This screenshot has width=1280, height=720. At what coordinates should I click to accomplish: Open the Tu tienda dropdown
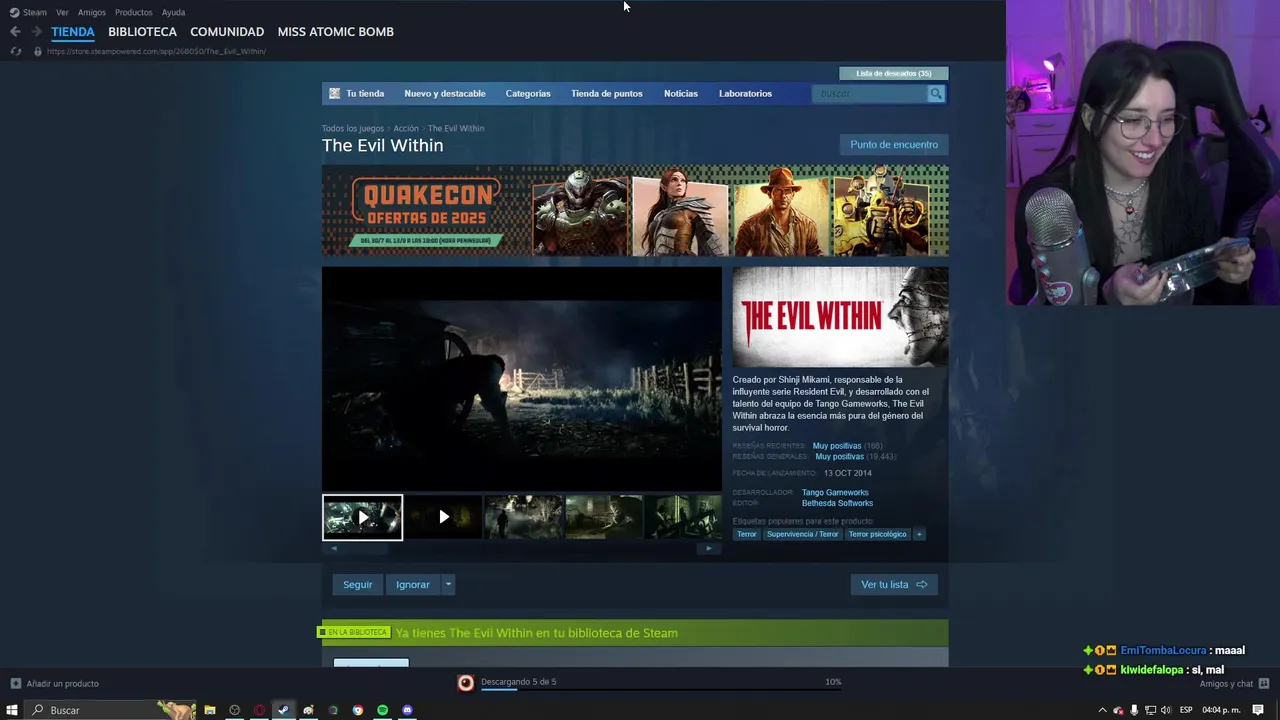[365, 93]
